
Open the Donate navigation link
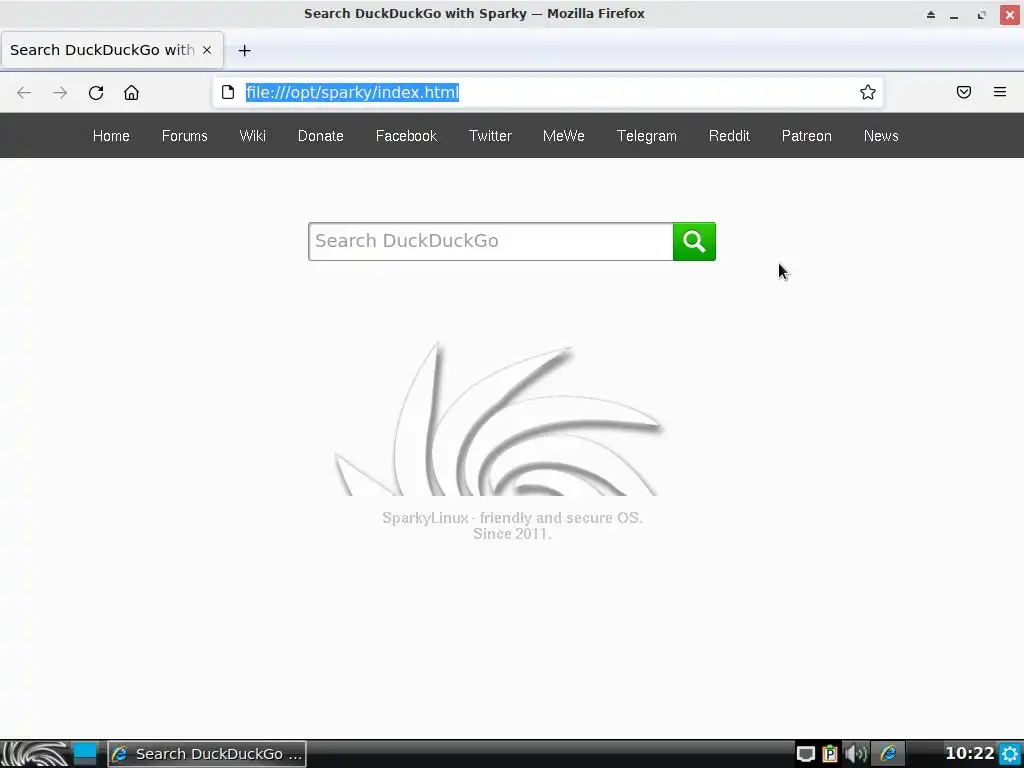tap(321, 136)
